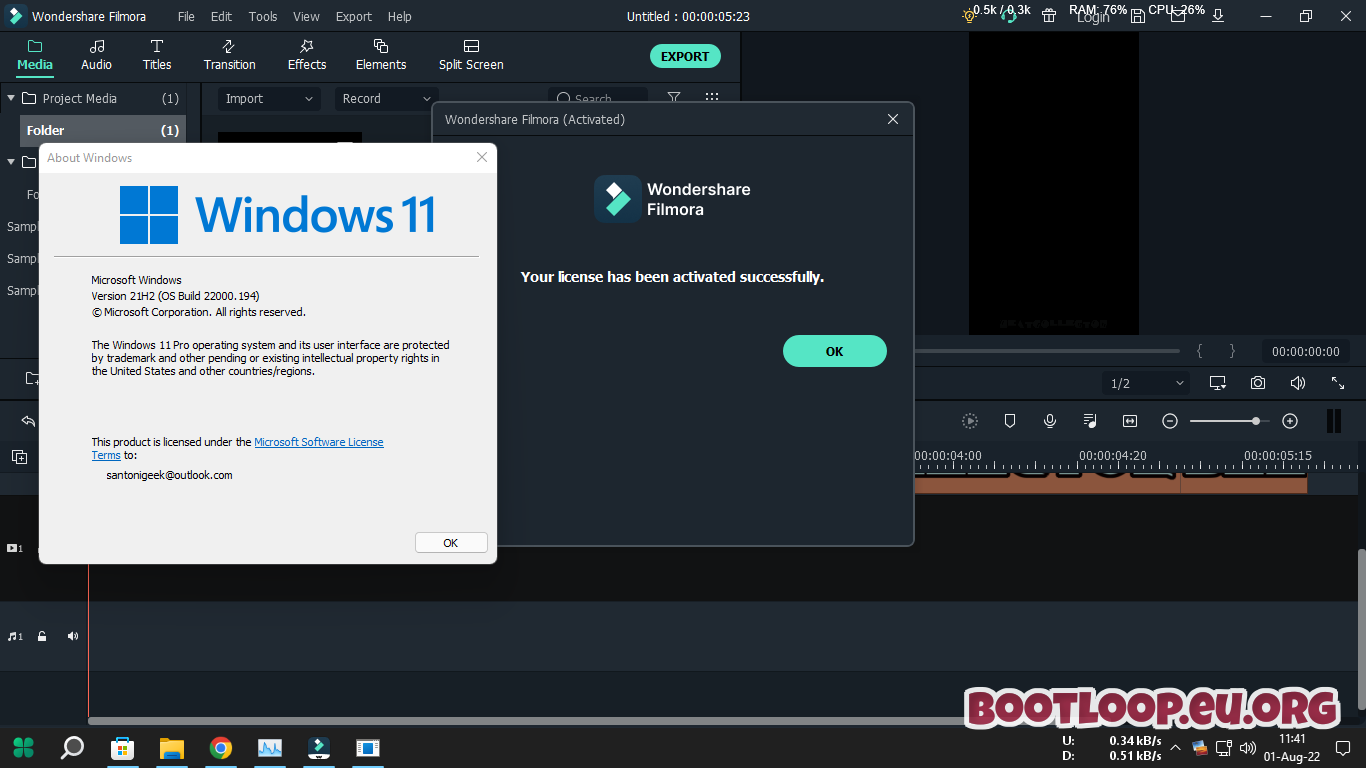
Task: Switch to the Split Screen tab
Action: point(471,56)
